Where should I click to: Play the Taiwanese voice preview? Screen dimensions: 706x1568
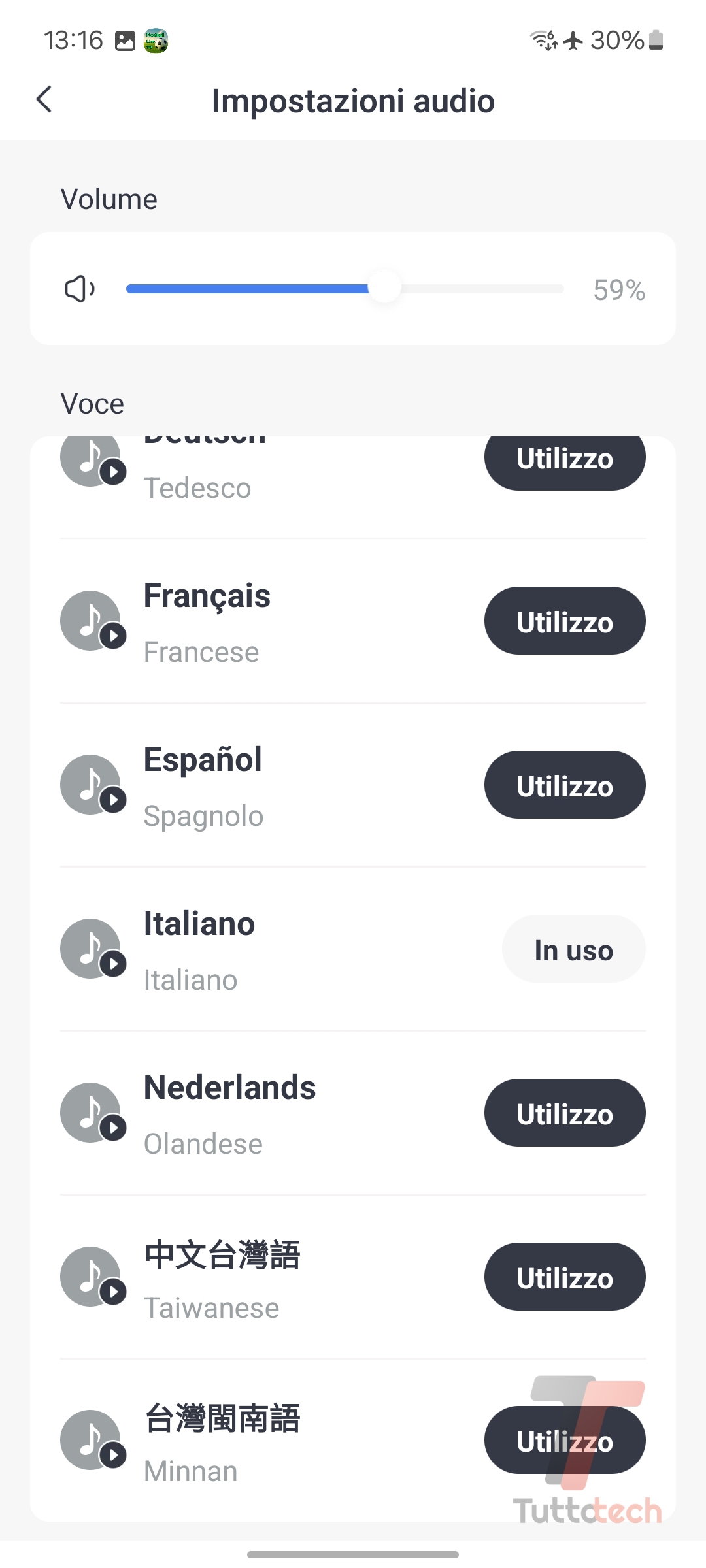pos(93,1277)
